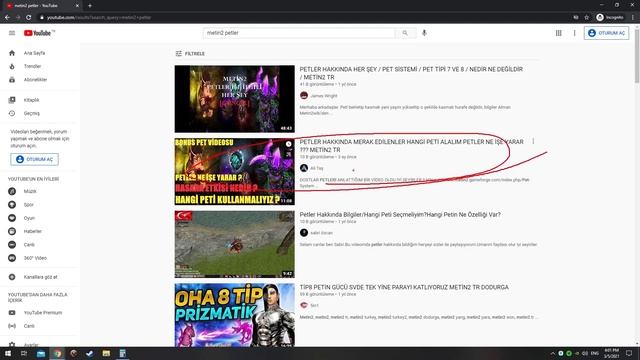640x360 pixels.
Task: Open the title PETLER HAKKINDA HER ŞEY / PET SİSTEMİ
Action: pos(411,73)
